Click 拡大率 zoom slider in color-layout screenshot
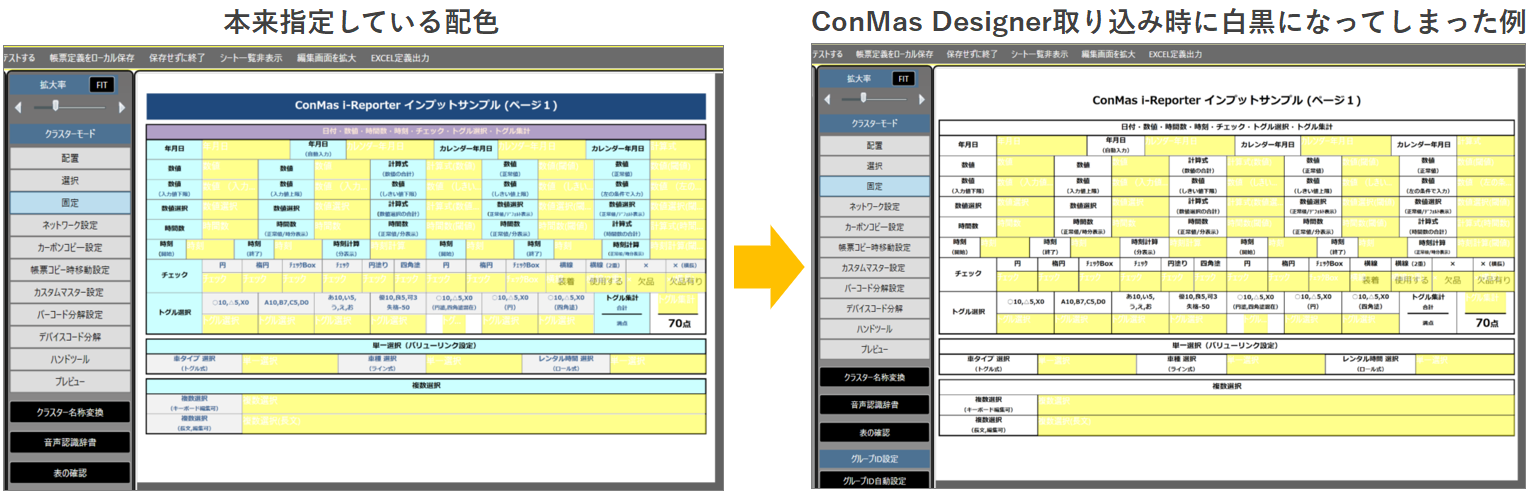The width and height of the screenshot is (1532, 497). coord(56,106)
